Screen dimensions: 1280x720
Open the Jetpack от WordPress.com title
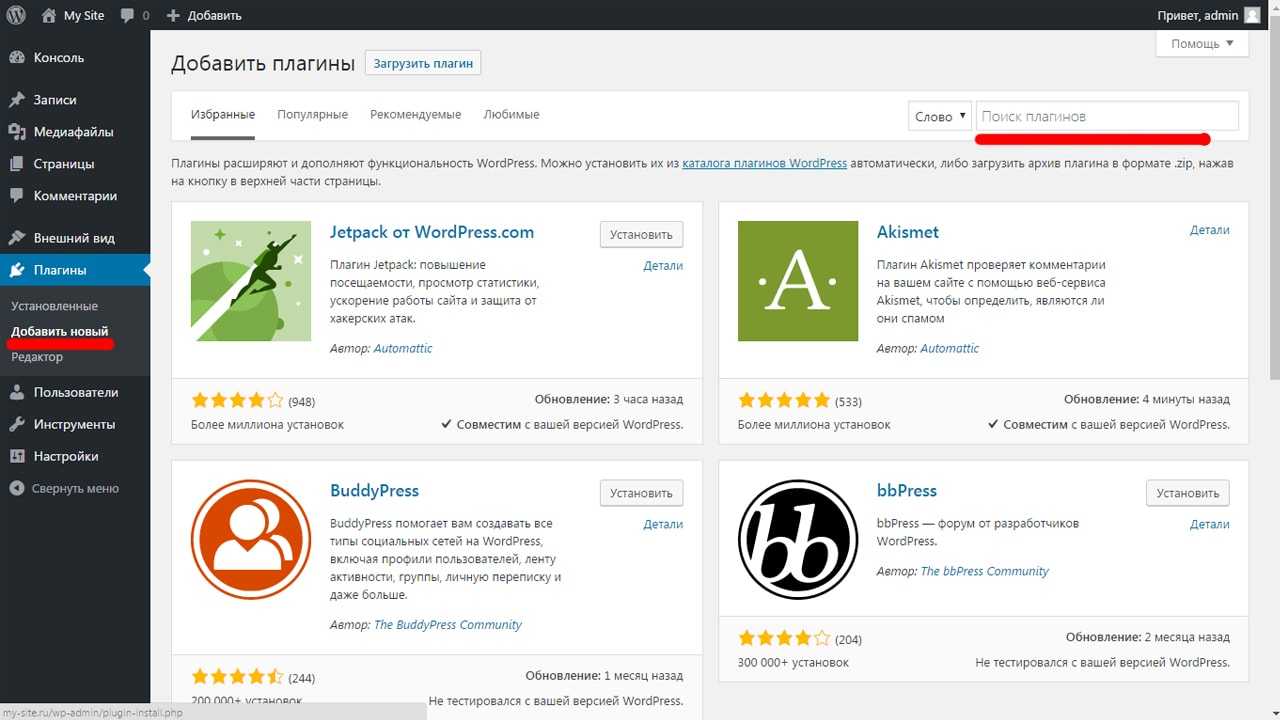432,232
